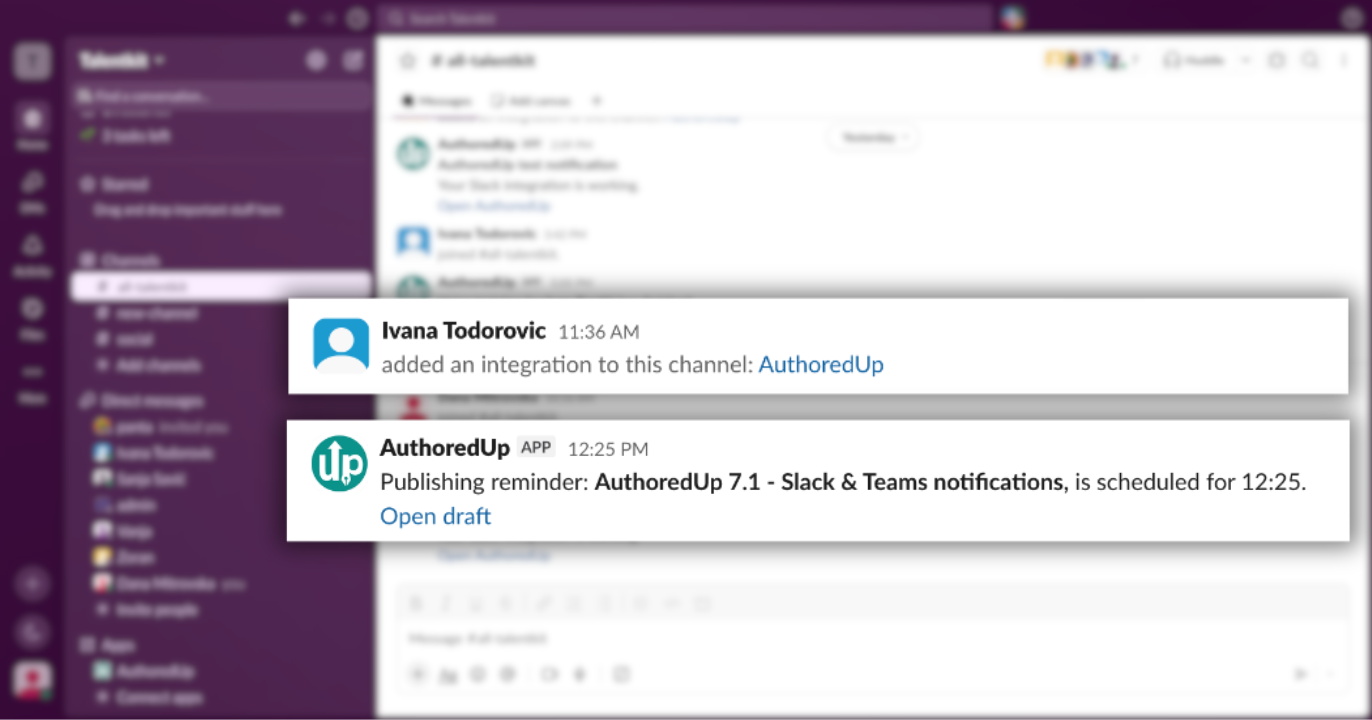Click the Open draft link
Image resolution: width=1372 pixels, height=720 pixels.
tap(435, 516)
